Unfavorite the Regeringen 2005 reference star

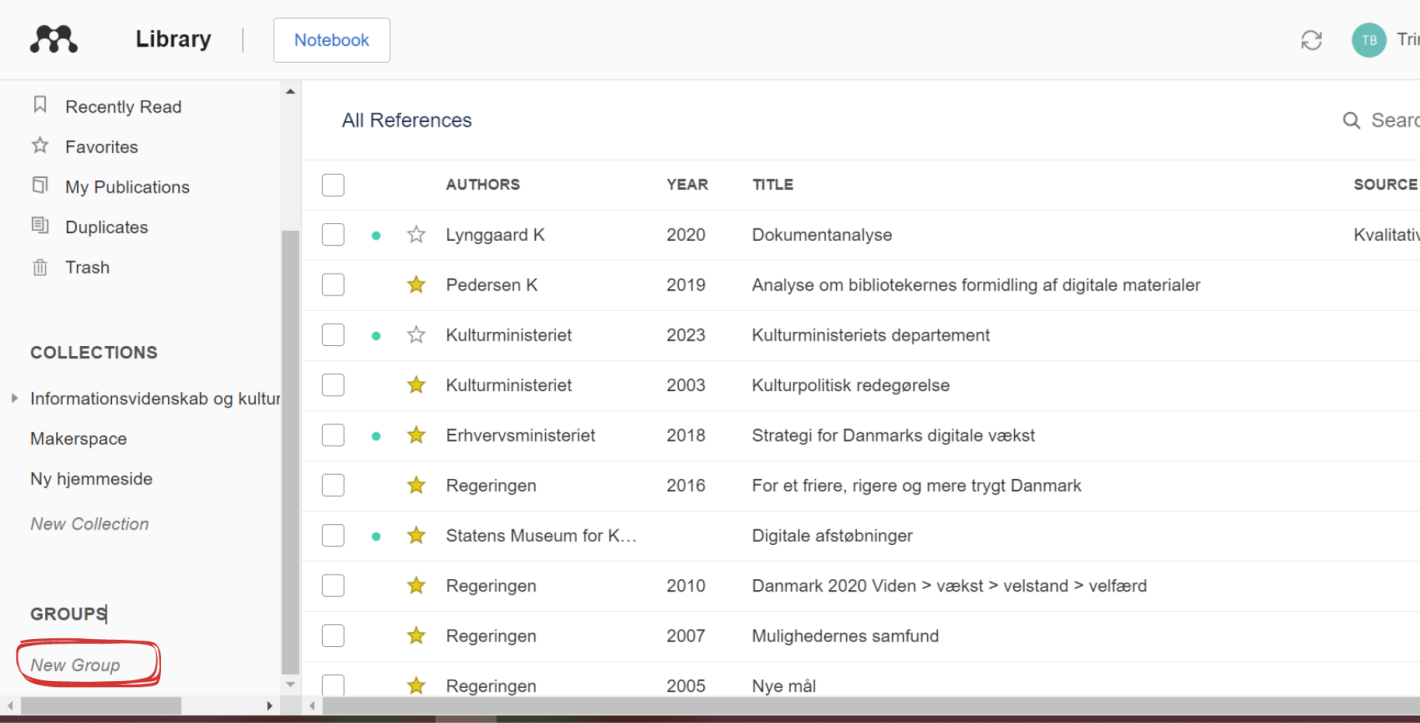(x=416, y=685)
